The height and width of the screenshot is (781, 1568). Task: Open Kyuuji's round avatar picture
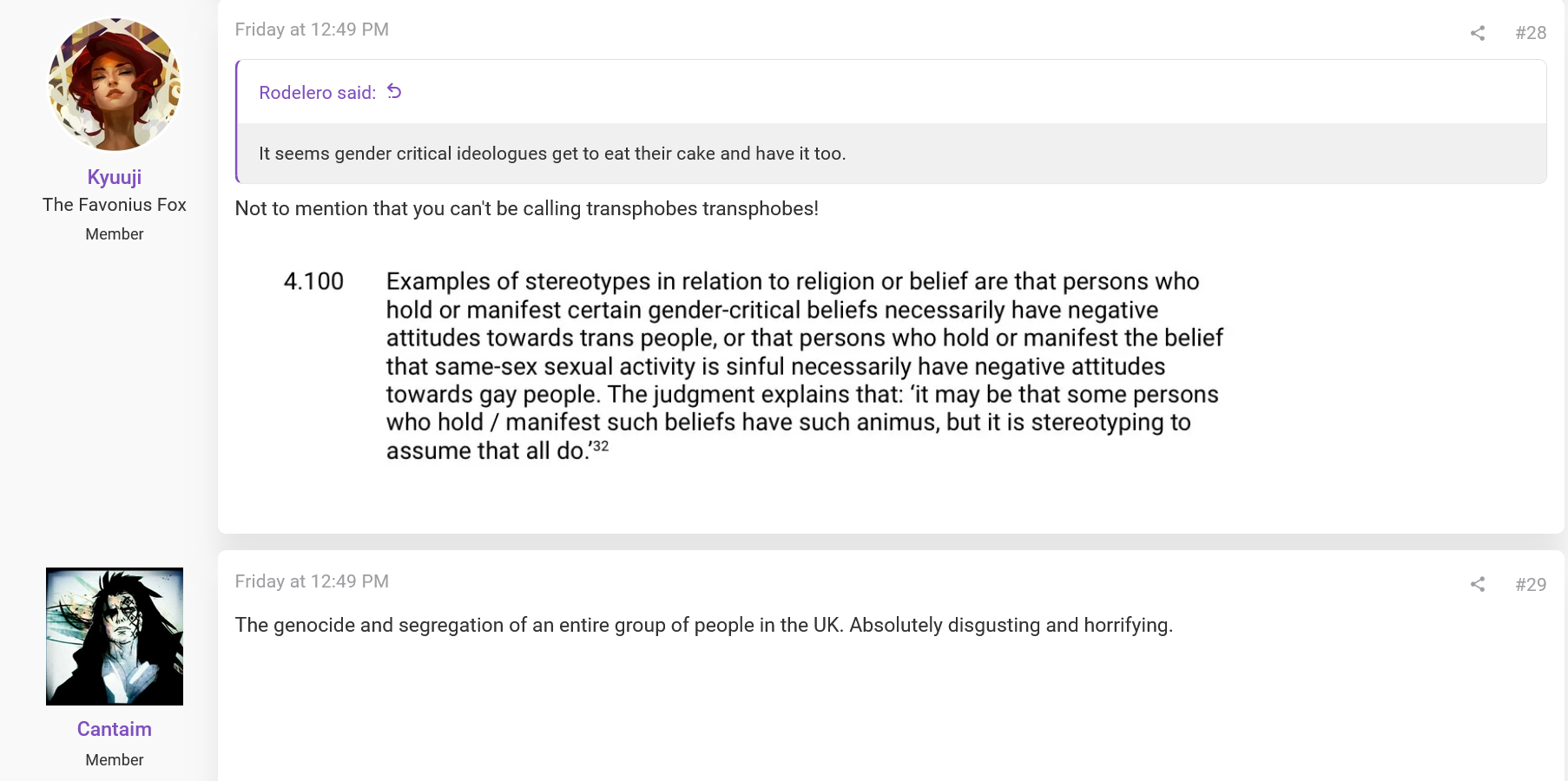pos(115,85)
